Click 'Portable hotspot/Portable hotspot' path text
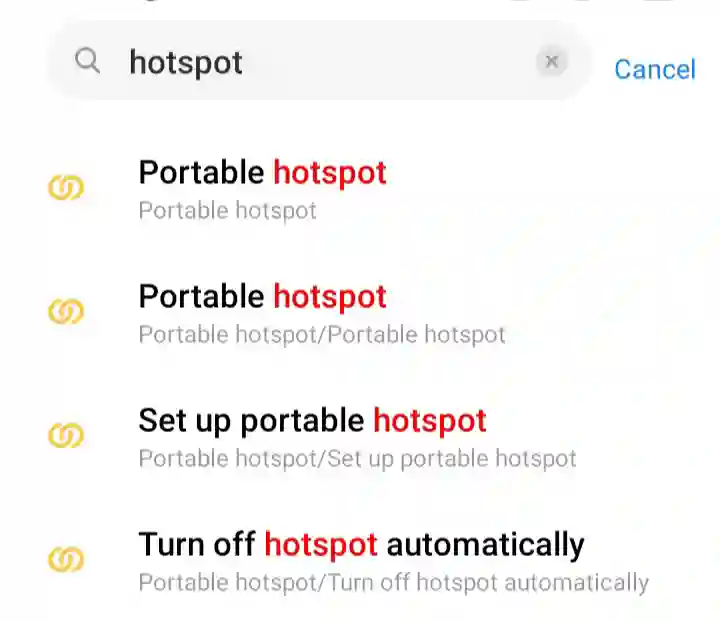This screenshot has height=621, width=720. coord(322,335)
